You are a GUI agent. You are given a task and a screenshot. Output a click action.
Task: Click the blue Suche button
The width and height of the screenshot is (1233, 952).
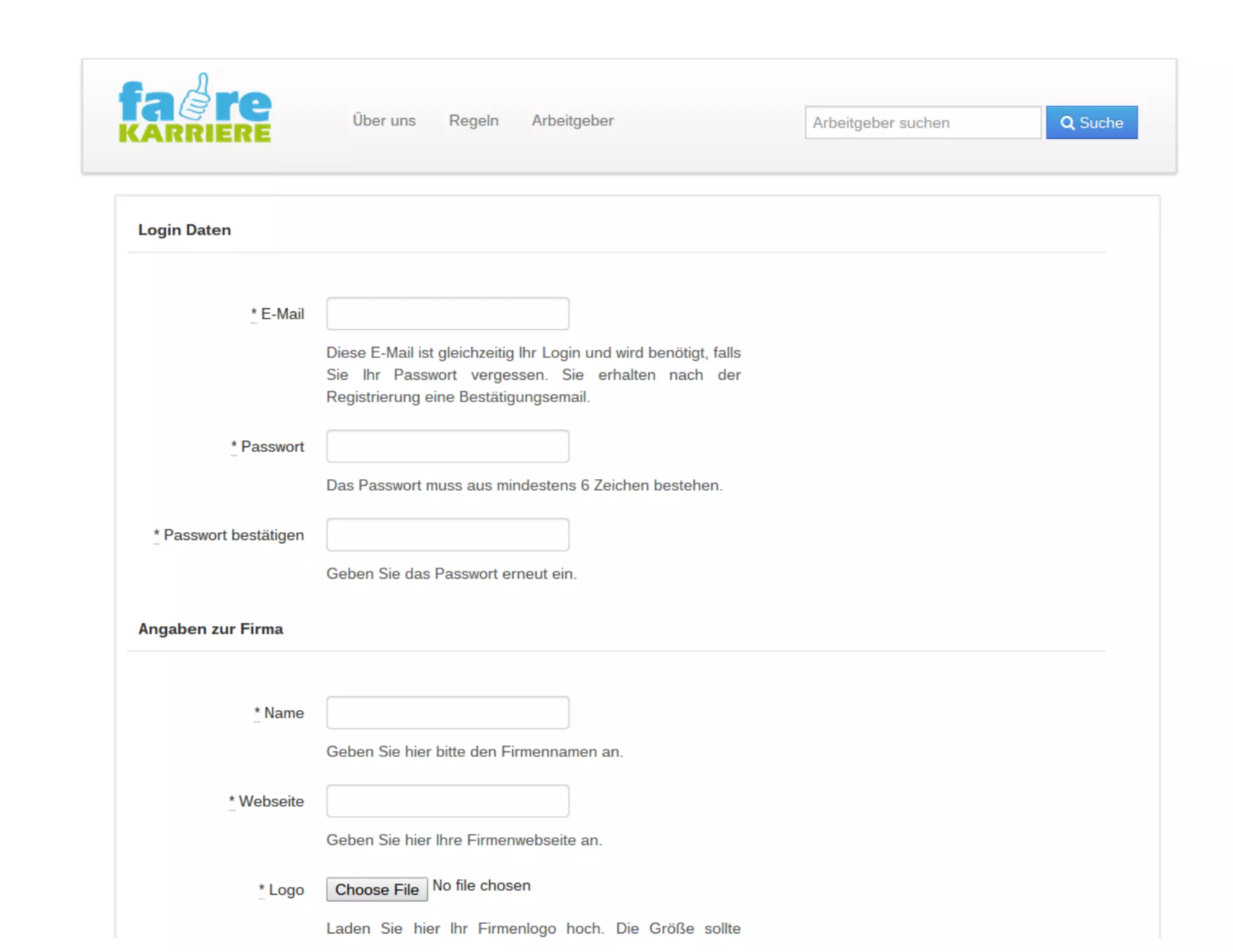[x=1092, y=123]
